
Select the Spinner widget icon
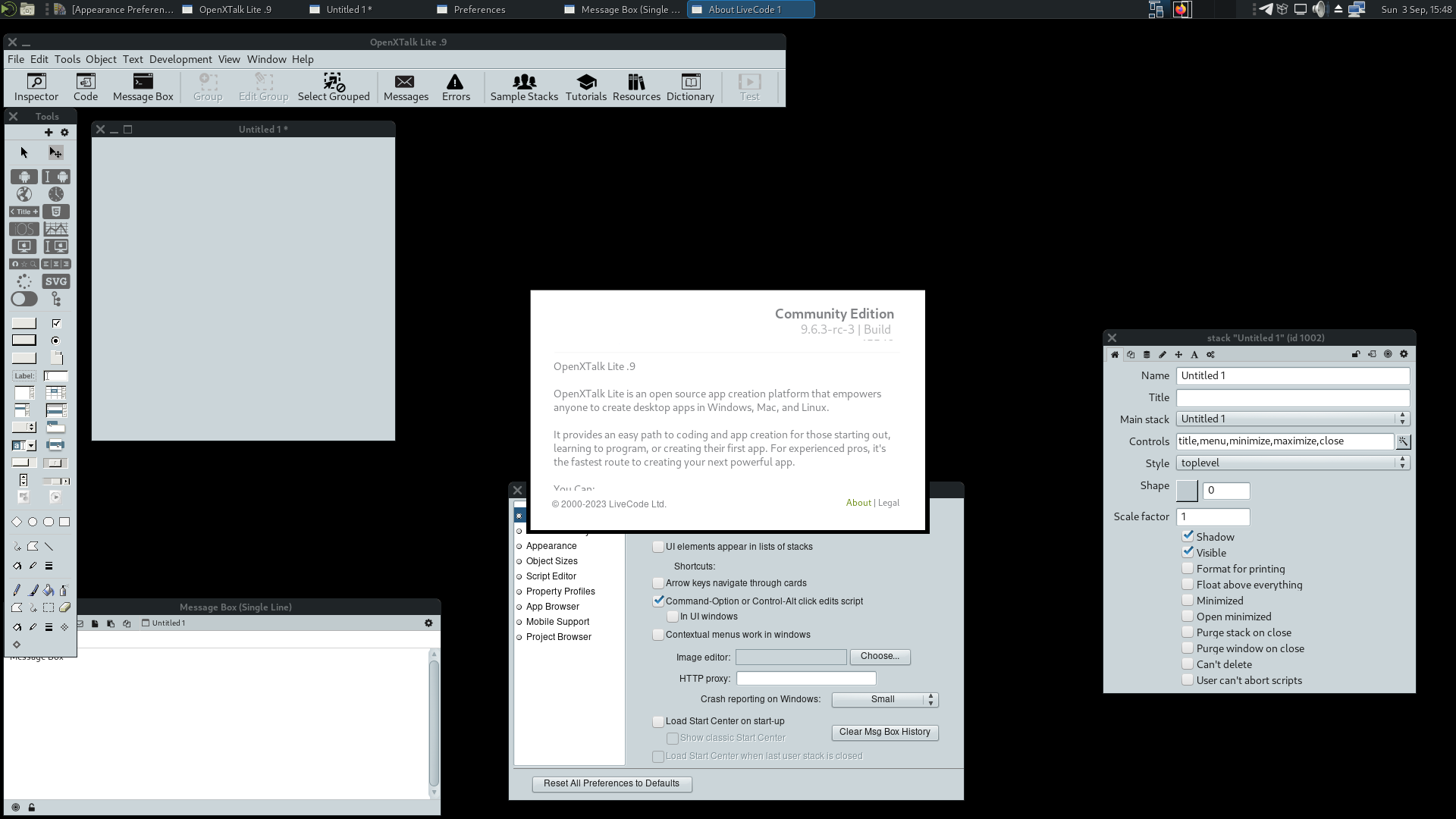[x=24, y=281]
